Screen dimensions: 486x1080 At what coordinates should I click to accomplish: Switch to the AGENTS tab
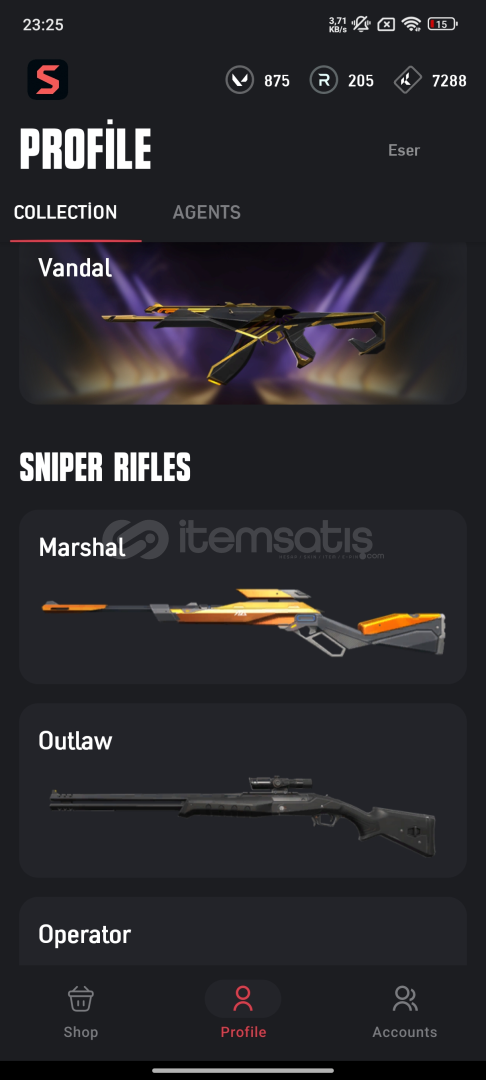[x=207, y=212]
